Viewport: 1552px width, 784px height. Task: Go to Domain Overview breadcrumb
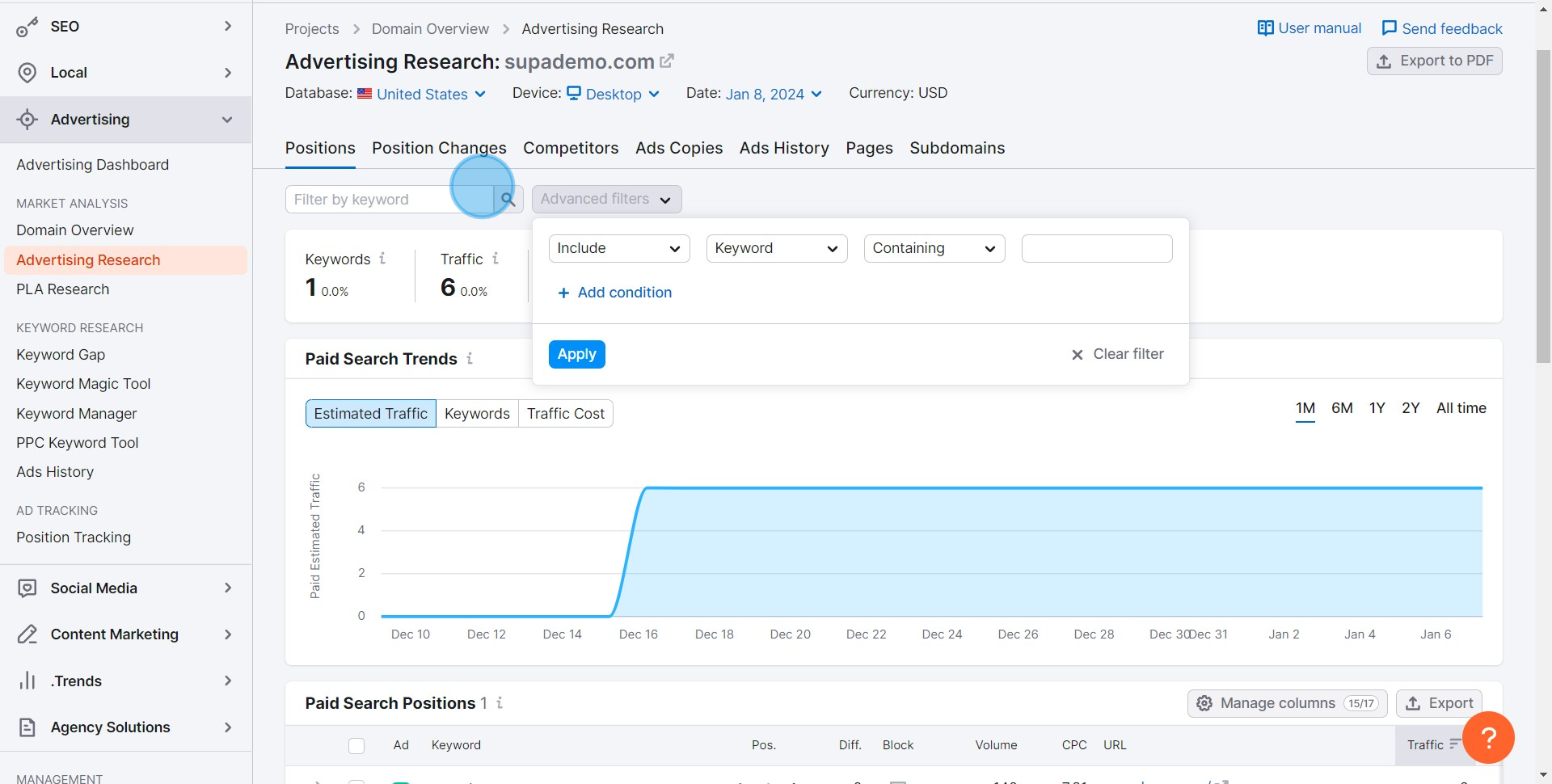pyautogui.click(x=430, y=29)
